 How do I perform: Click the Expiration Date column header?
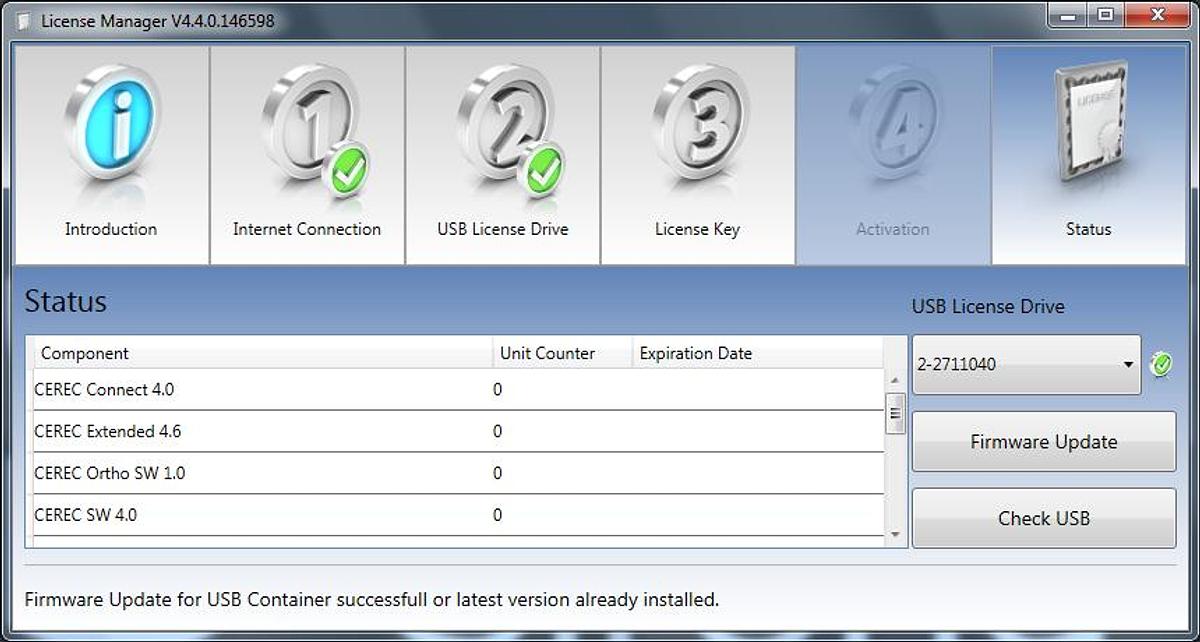[758, 353]
